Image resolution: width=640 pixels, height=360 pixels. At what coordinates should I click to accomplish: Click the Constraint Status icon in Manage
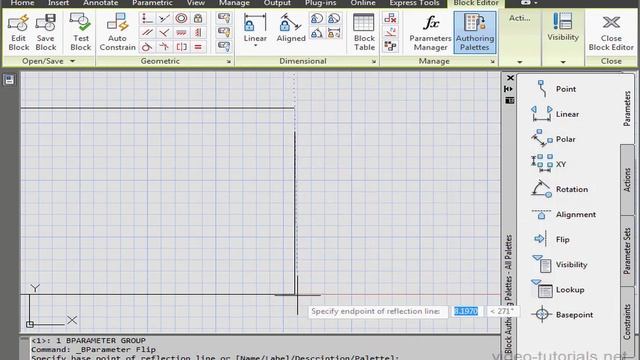click(x=390, y=46)
